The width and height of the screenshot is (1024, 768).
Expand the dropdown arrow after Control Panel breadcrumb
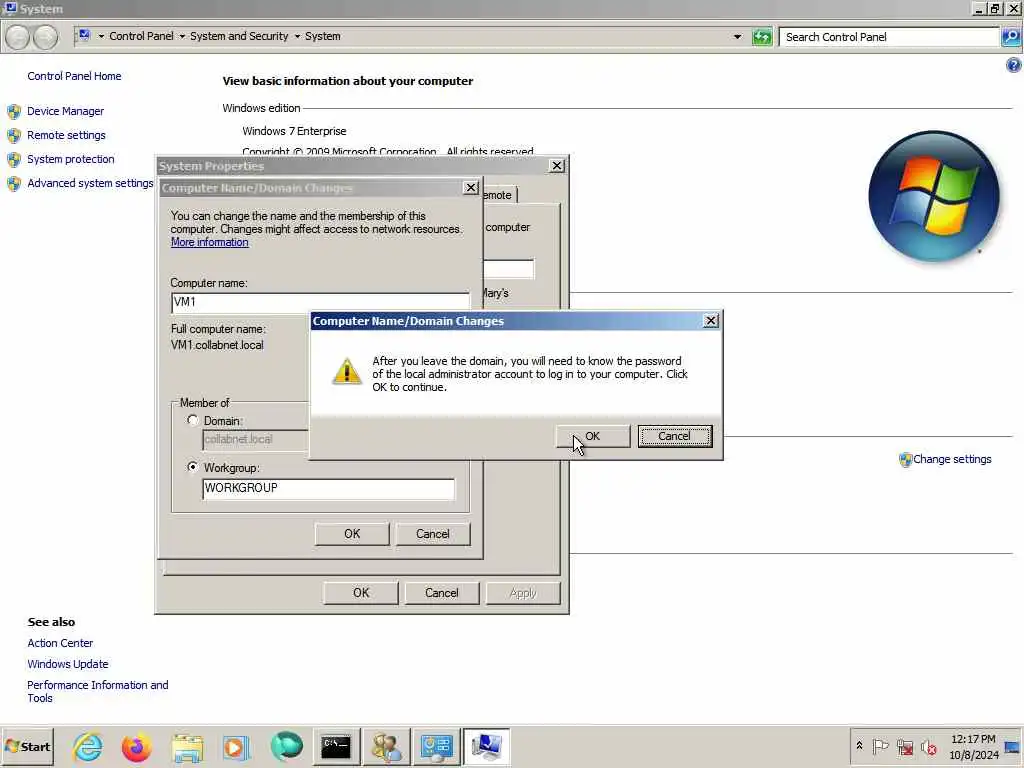click(x=182, y=37)
